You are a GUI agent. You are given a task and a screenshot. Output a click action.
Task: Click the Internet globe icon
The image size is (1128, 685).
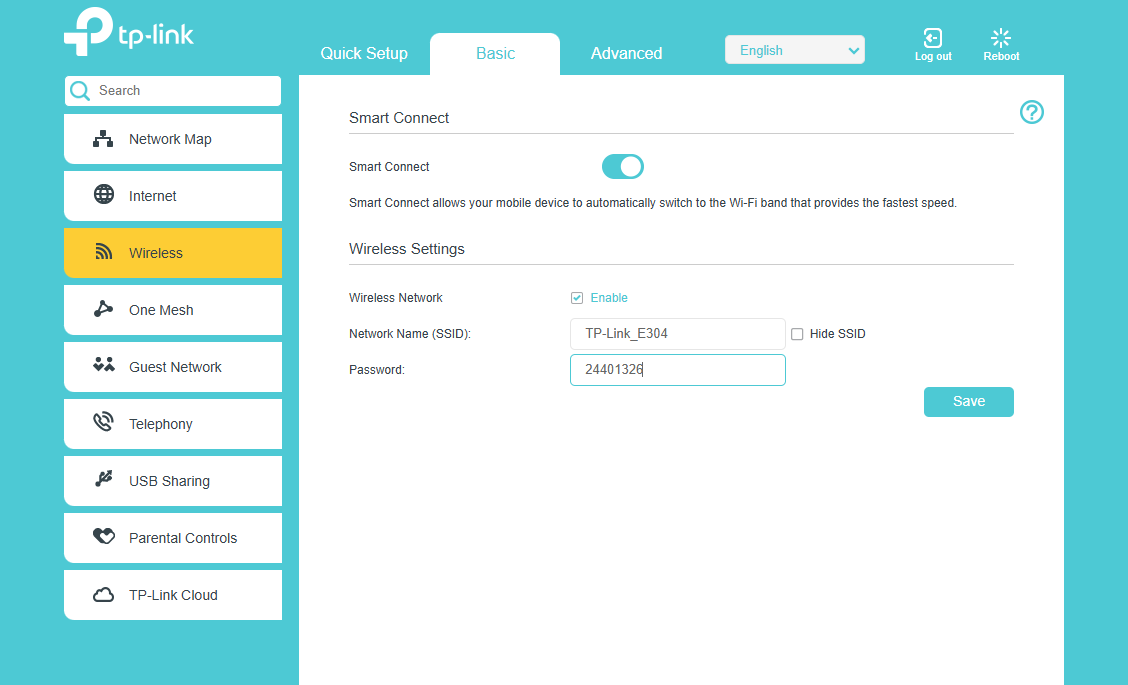pos(103,195)
